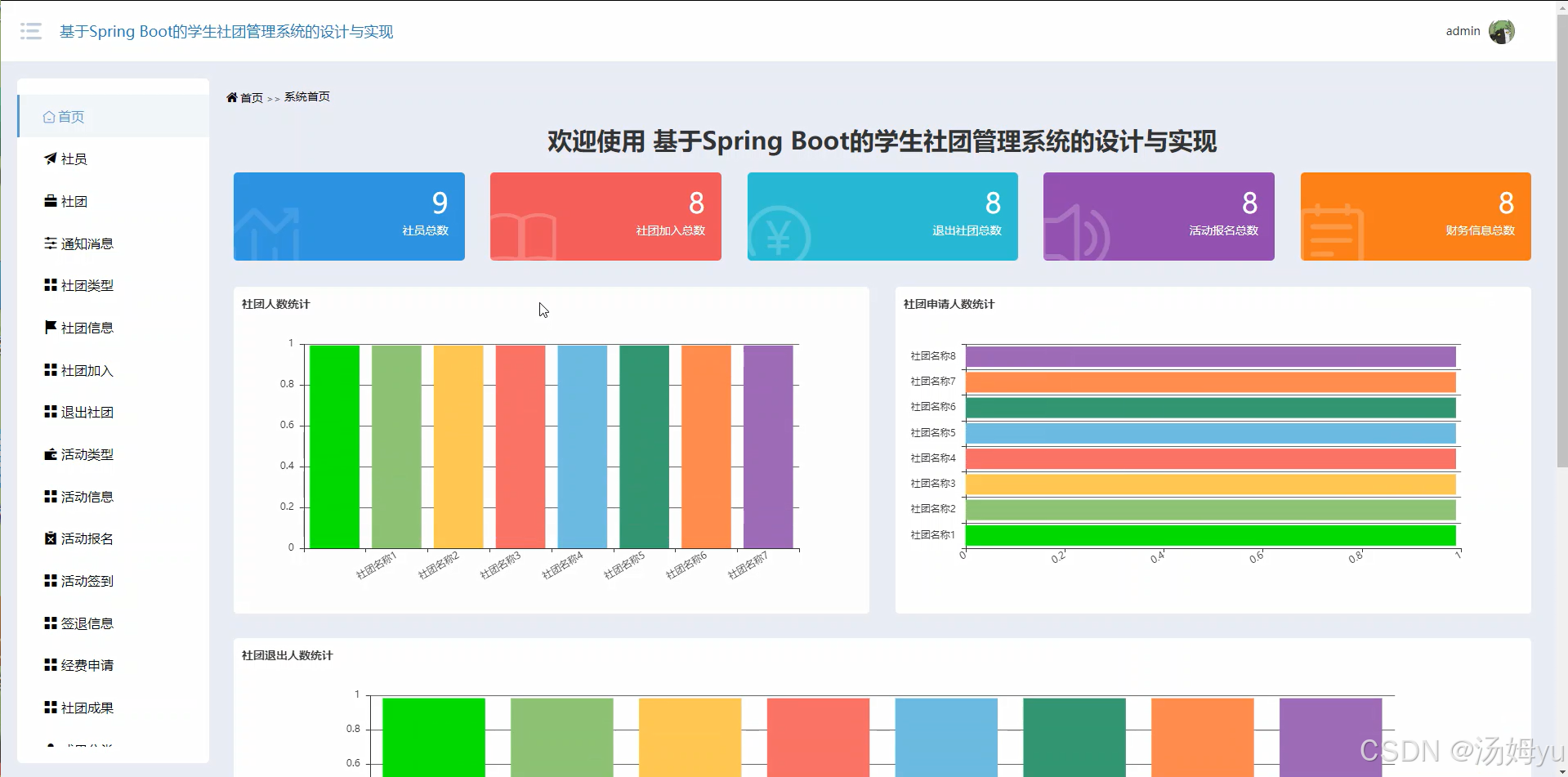Click the book icon on 社团加入总数 card
This screenshot has height=777, width=1568.
(x=524, y=237)
